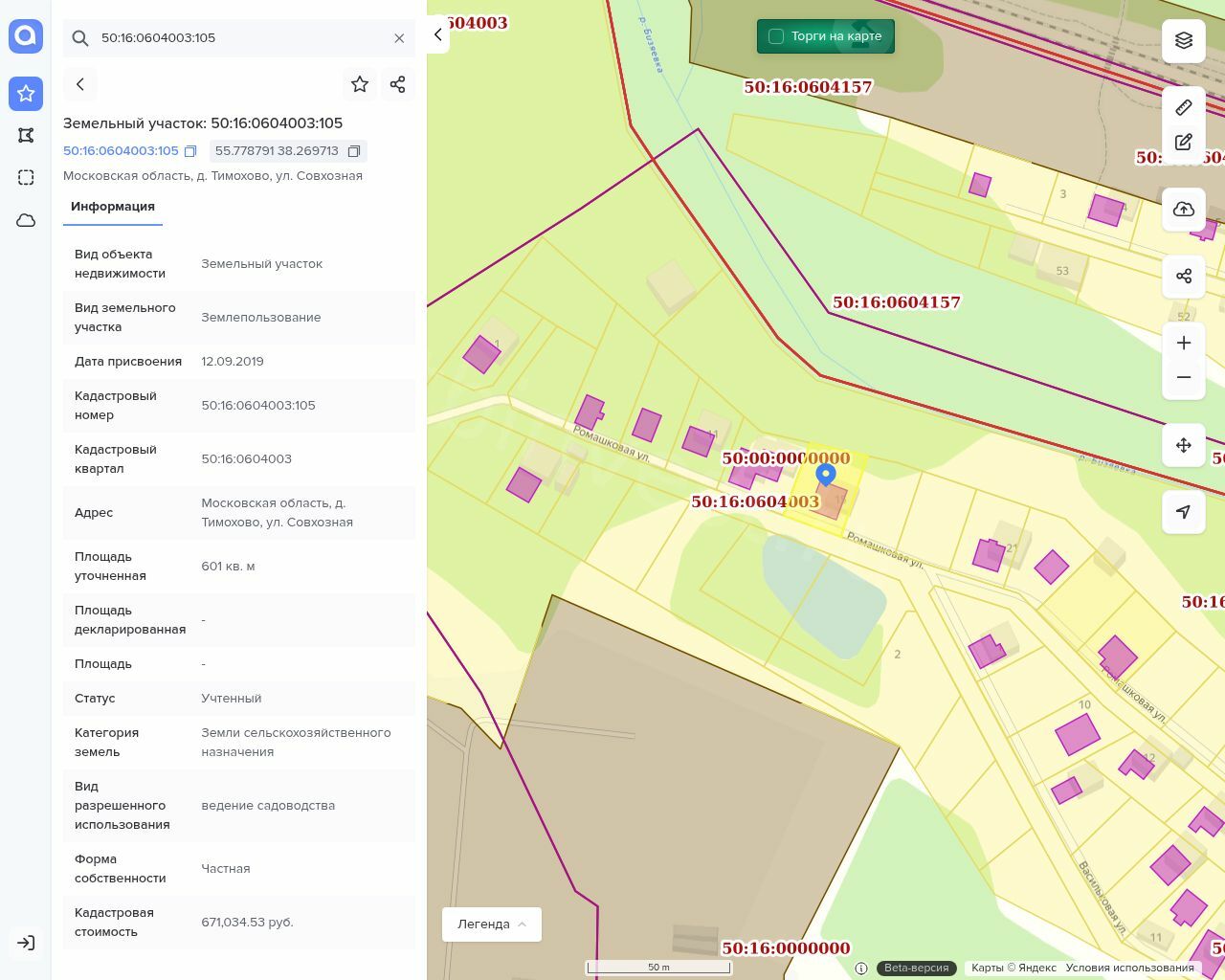Activate the draw/edit tool on map
Screen dimensions: 1225x980
[1184, 142]
